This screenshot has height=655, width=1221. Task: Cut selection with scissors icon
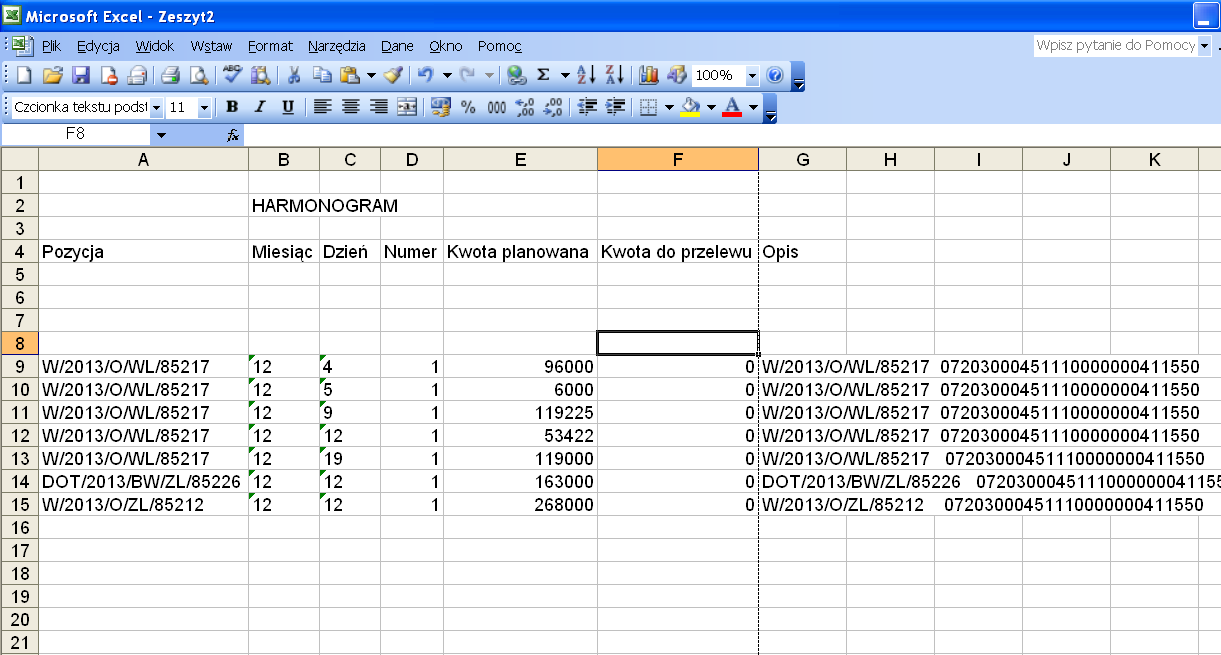coord(295,75)
